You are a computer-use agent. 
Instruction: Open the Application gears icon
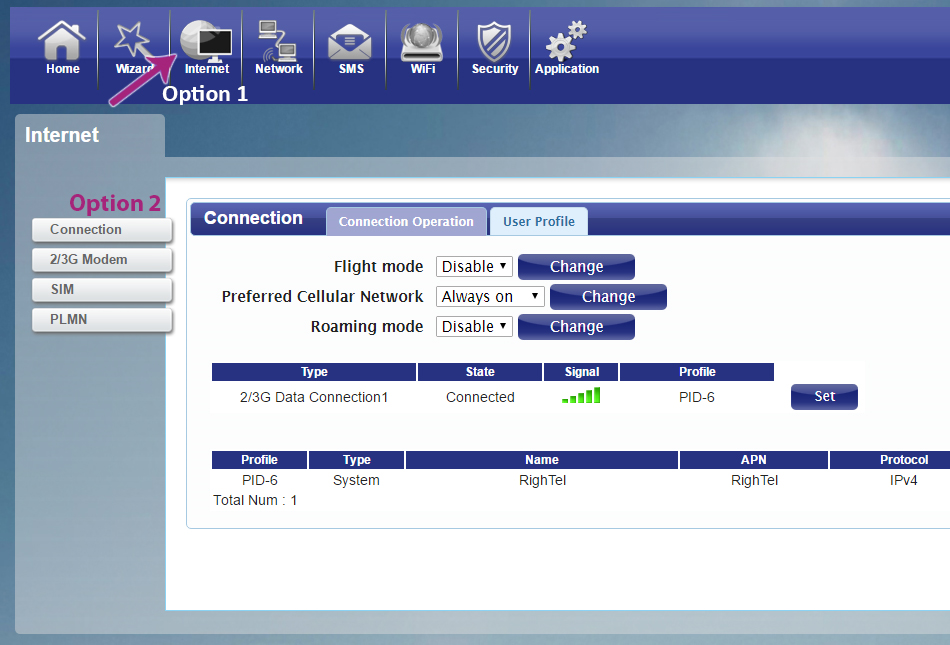566,48
